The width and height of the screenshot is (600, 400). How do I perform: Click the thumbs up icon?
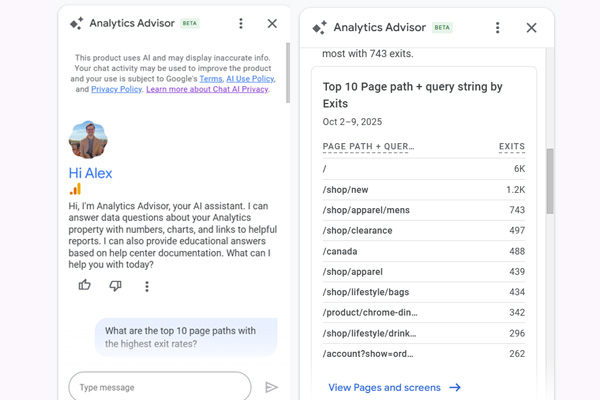[x=84, y=286]
